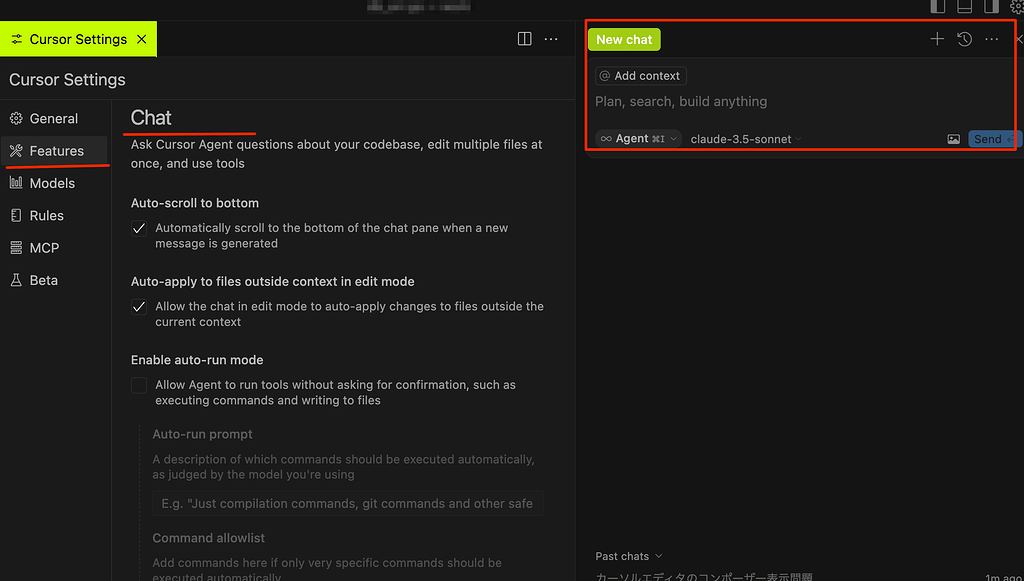This screenshot has width=1024, height=581.
Task: Open the Agent mode dropdown
Action: pyautogui.click(x=637, y=138)
